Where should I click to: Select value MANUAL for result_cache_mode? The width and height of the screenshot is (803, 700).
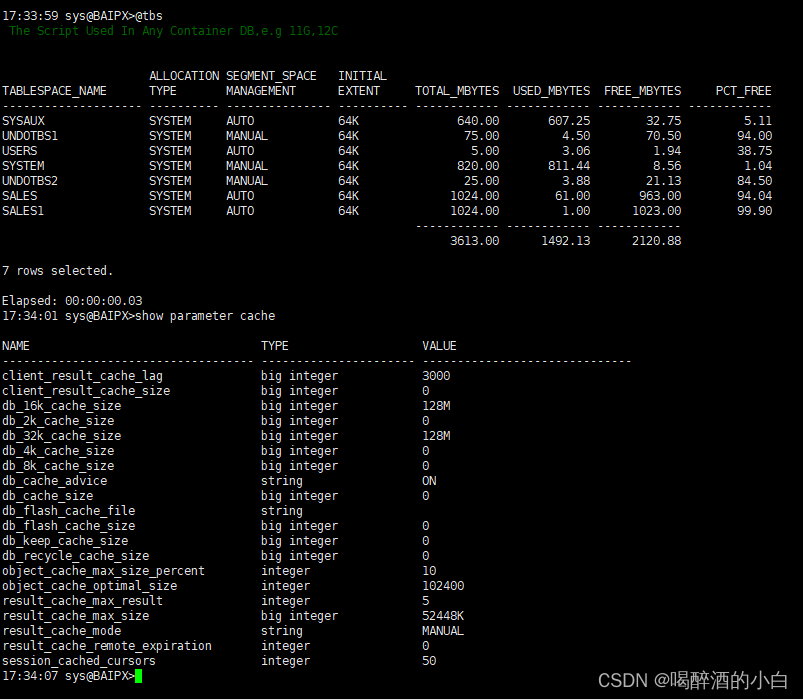coord(443,631)
